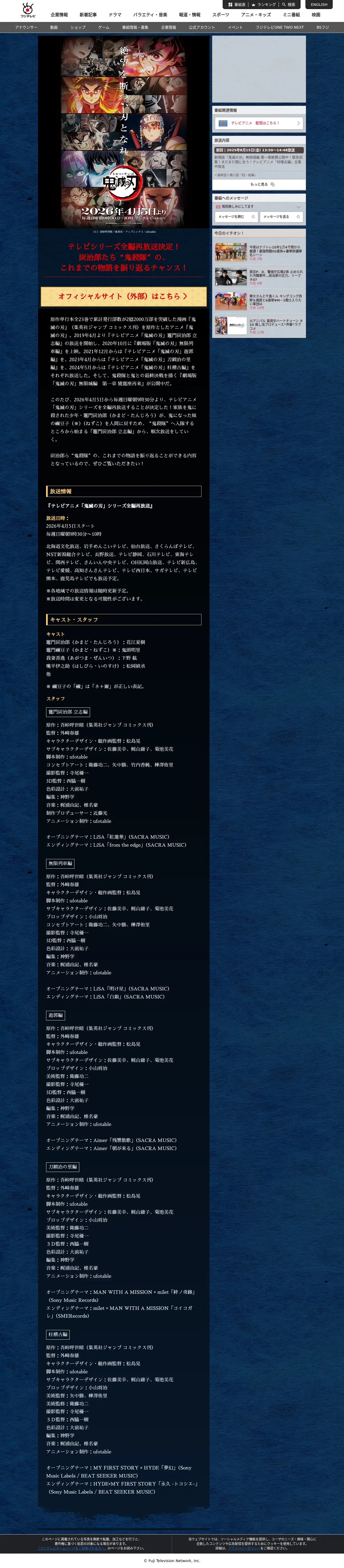Open オフィシャルサイト（外部）はこちら yellow button

click(x=124, y=296)
